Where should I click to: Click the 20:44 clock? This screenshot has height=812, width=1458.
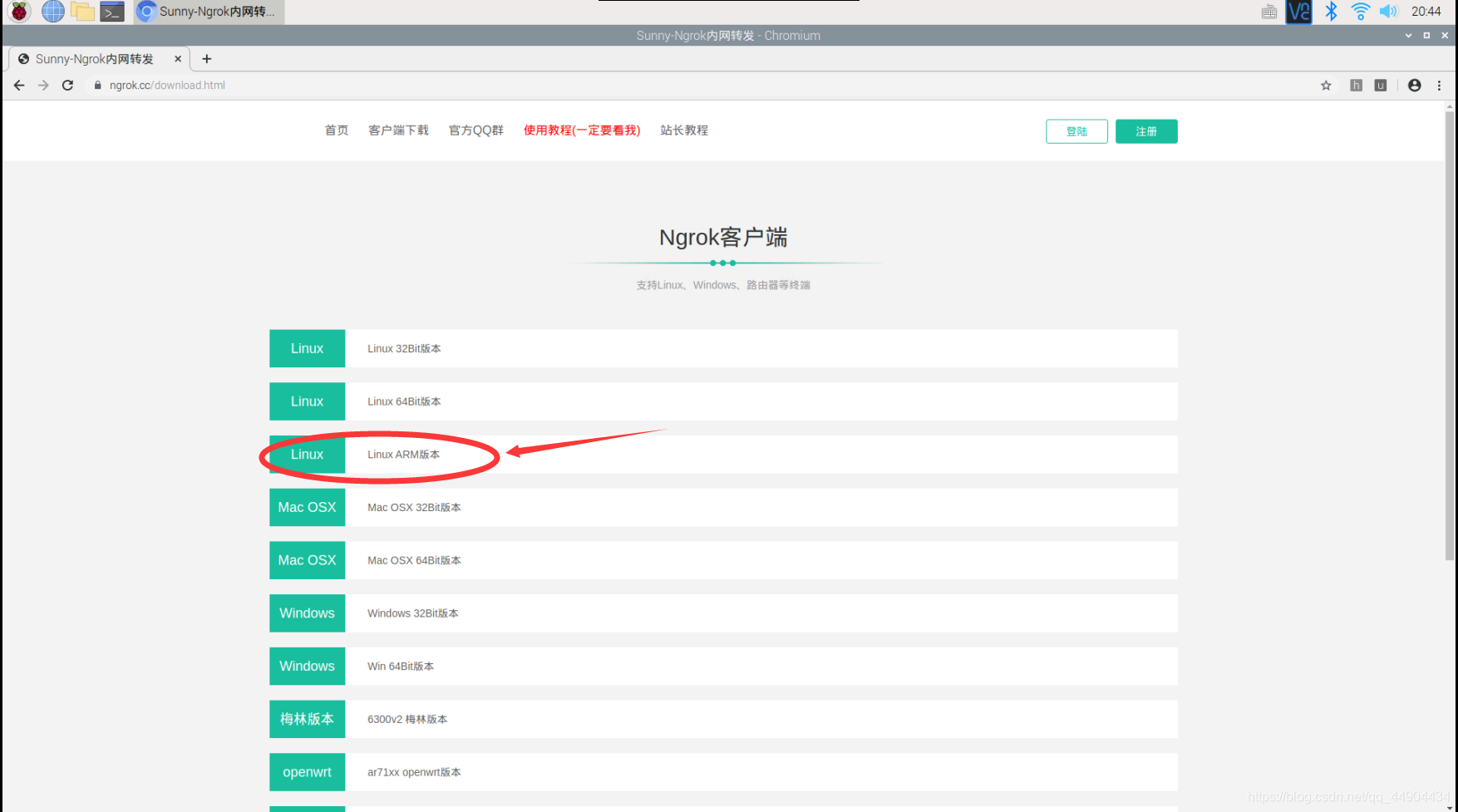point(1426,12)
